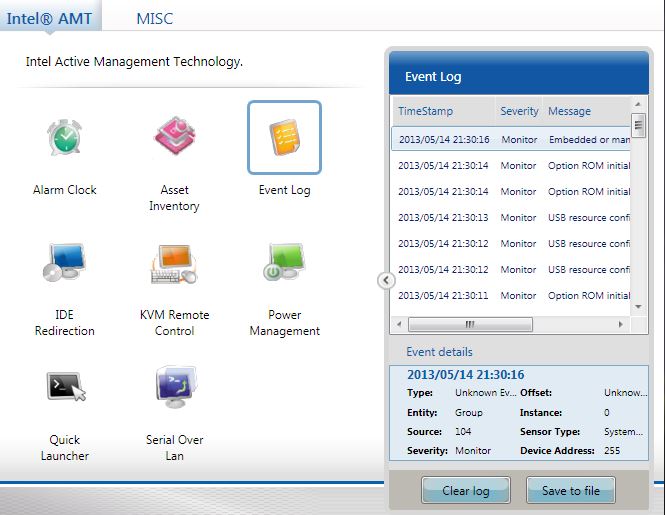
Task: Open the Power Management icon
Action: pyautogui.click(x=285, y=261)
